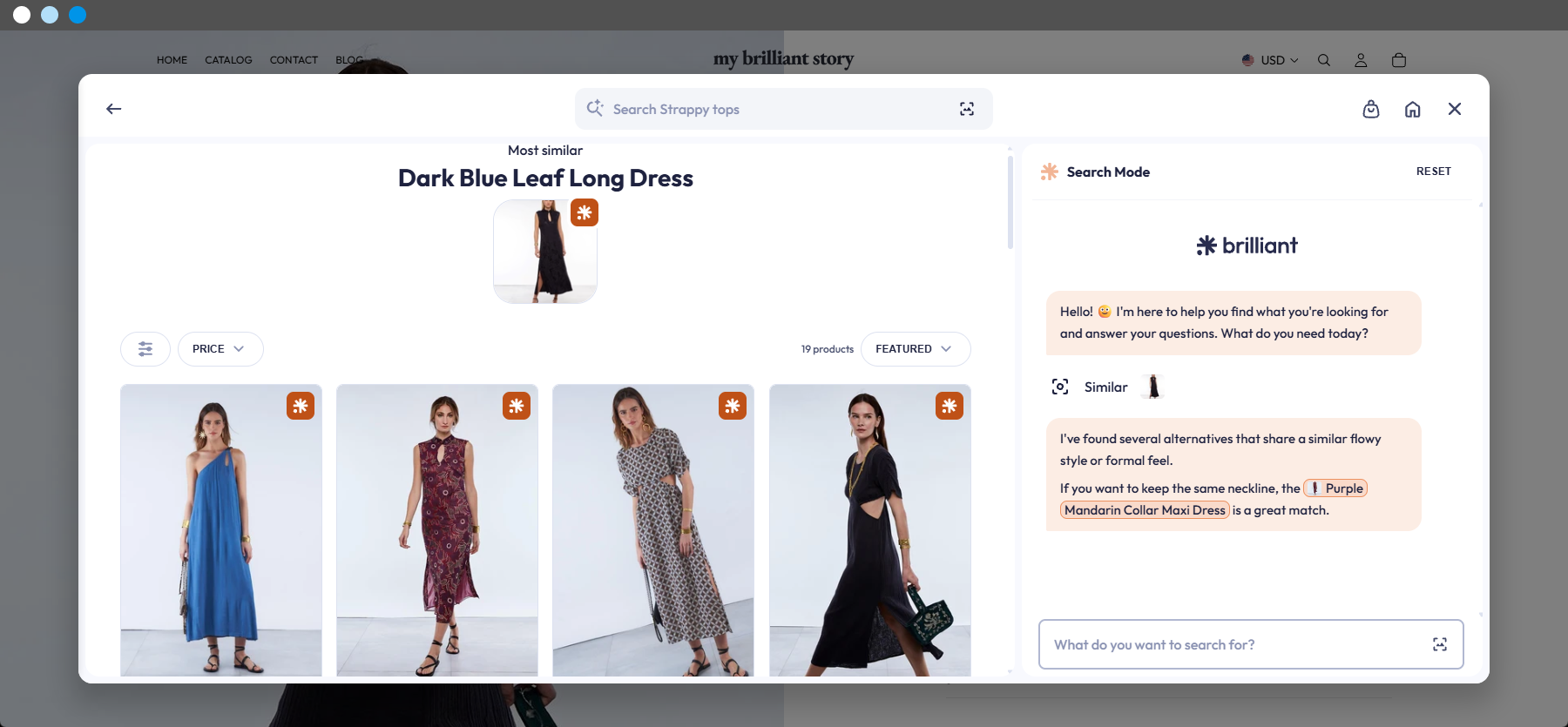Click the small dress thumbnail beside Similar
Image resolution: width=1568 pixels, height=727 pixels.
pyautogui.click(x=1153, y=387)
